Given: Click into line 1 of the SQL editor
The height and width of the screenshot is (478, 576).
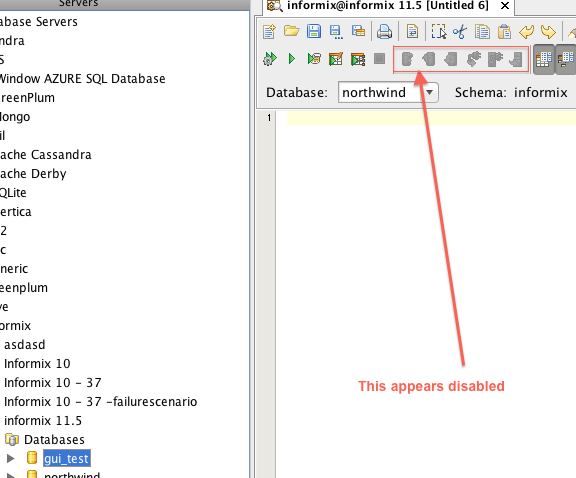Looking at the screenshot, I should click(x=431, y=118).
